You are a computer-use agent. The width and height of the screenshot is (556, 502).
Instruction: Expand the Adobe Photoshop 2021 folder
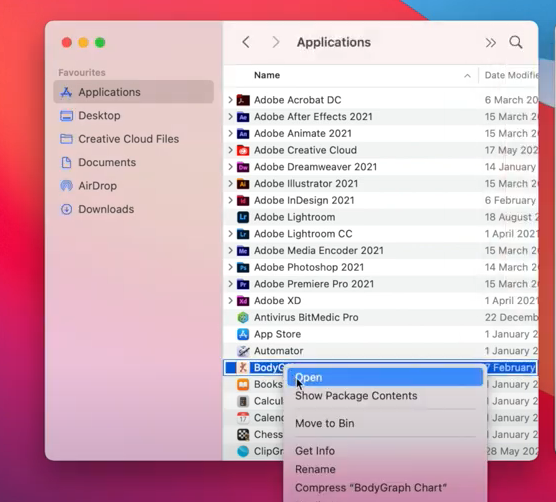(x=230, y=267)
